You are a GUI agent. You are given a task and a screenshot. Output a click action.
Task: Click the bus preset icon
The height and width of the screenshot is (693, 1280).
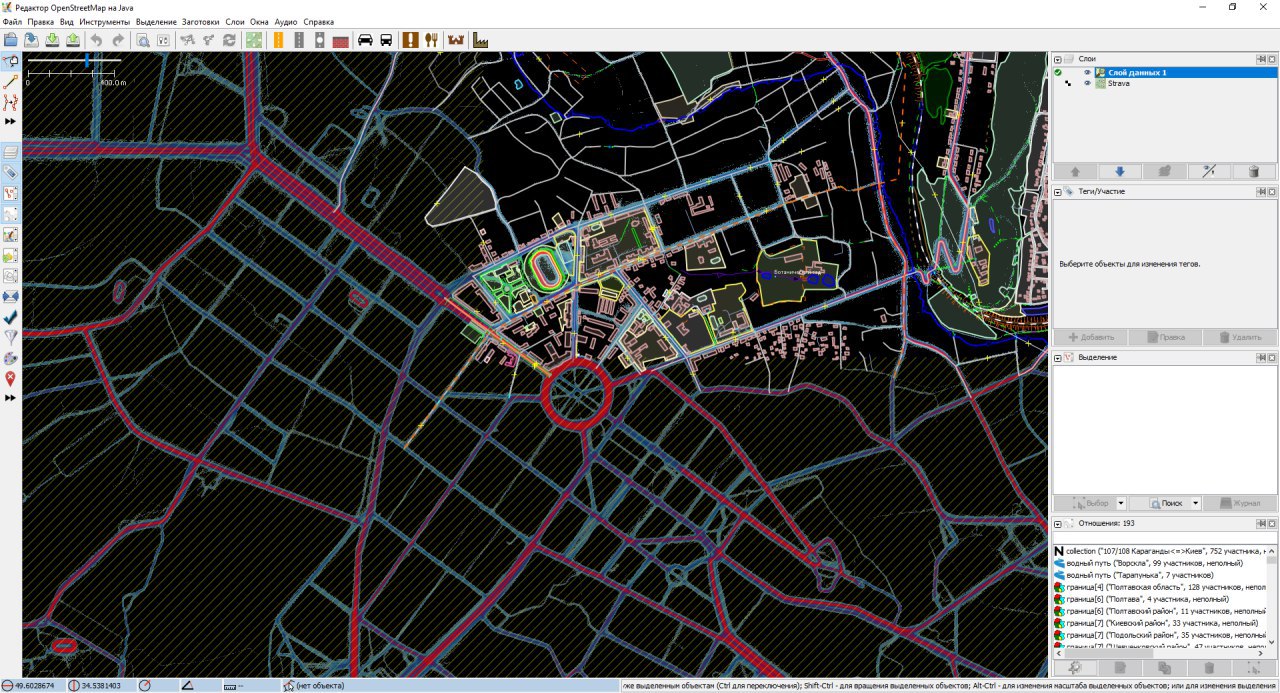pos(386,40)
